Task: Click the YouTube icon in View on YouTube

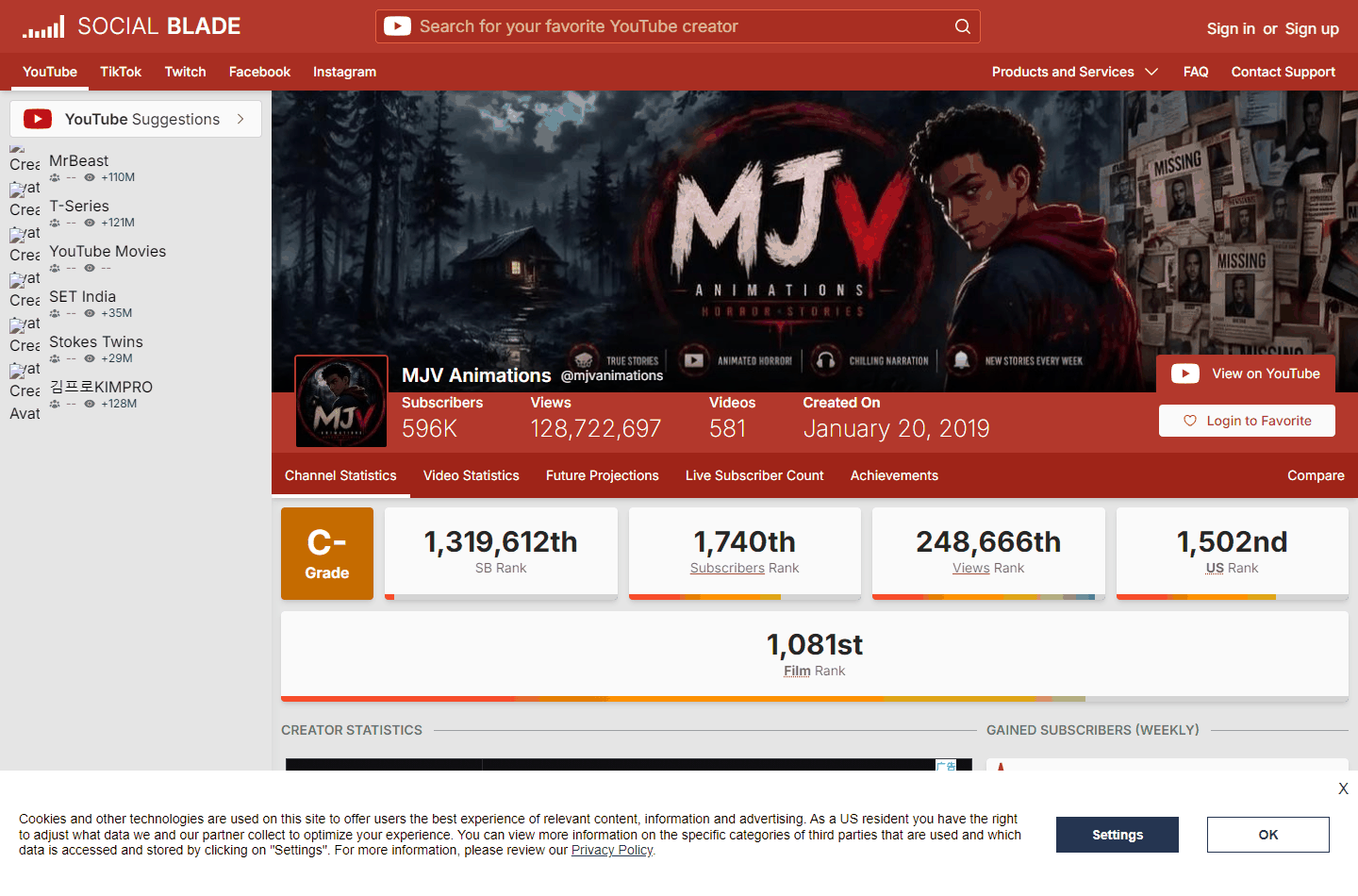Action: point(1185,373)
